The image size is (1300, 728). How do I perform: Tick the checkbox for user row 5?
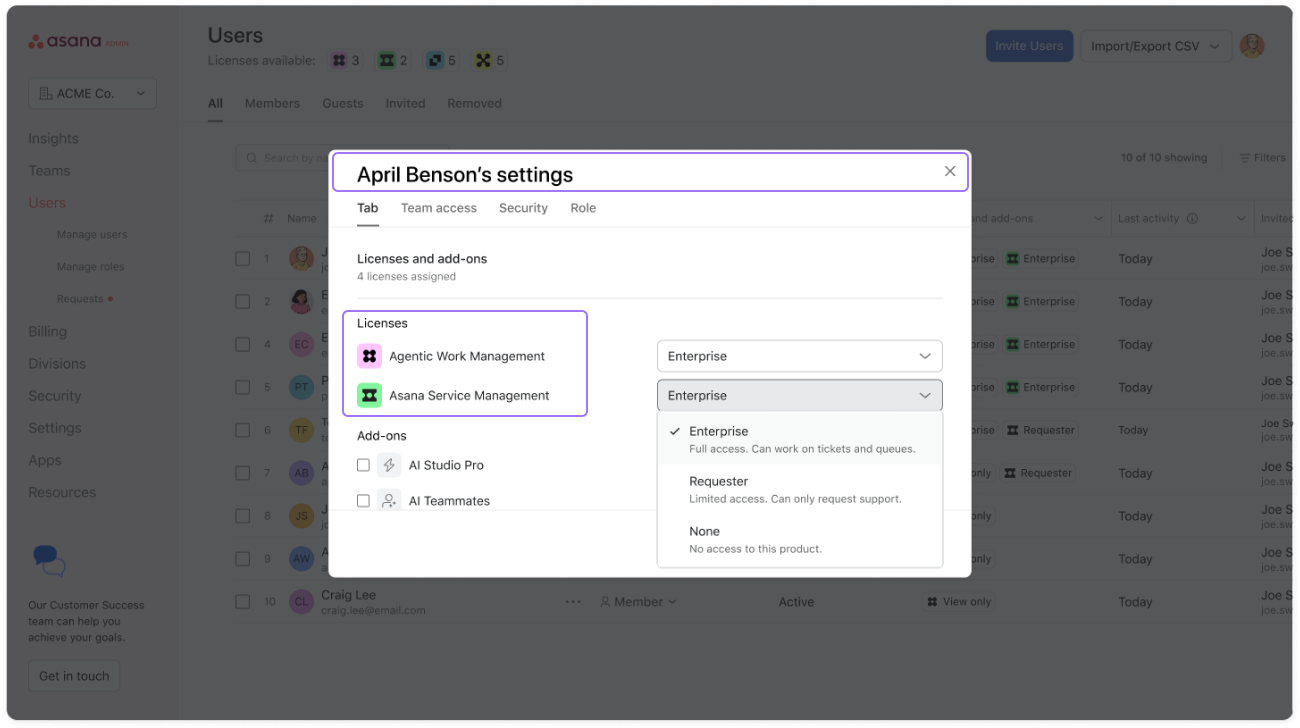coord(243,387)
